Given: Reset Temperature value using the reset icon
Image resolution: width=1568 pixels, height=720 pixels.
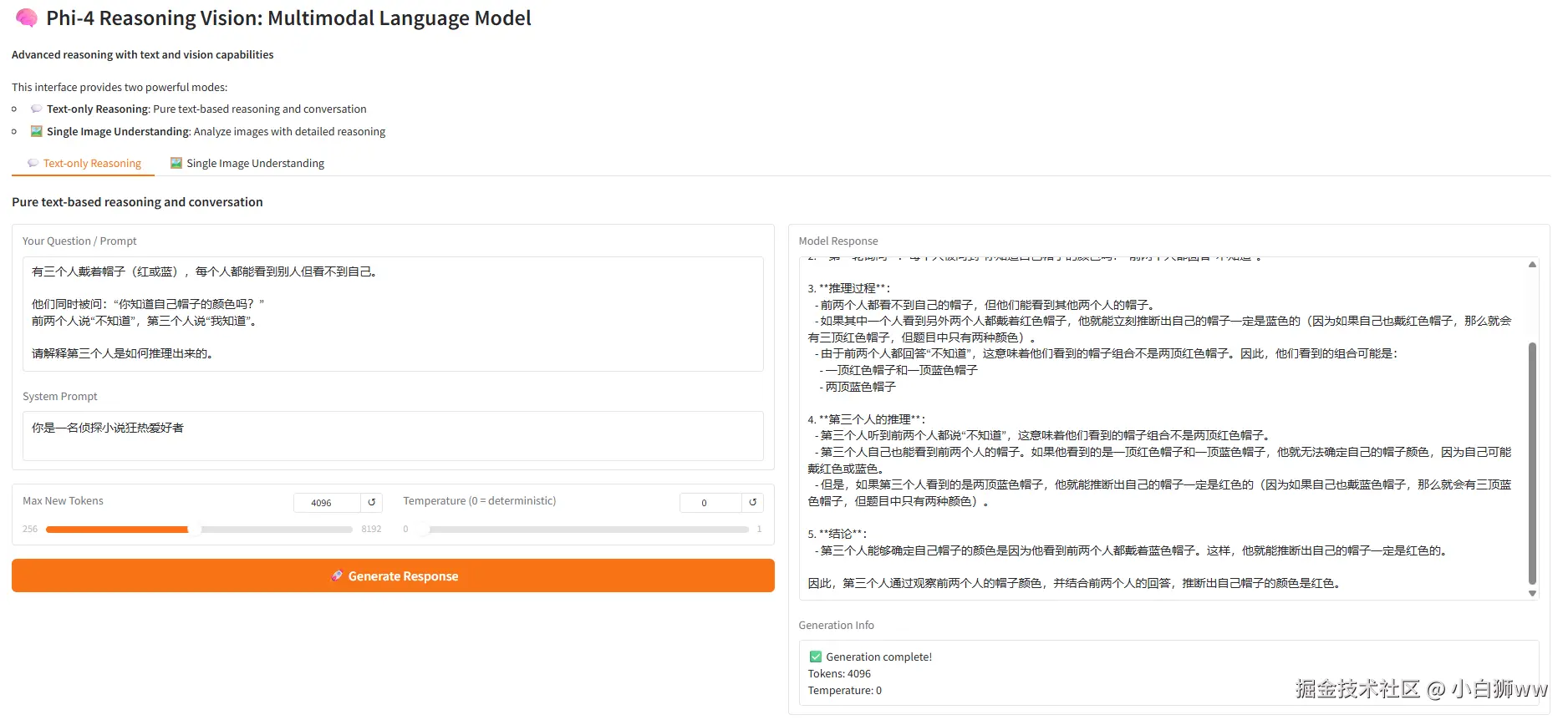Looking at the screenshot, I should (753, 502).
